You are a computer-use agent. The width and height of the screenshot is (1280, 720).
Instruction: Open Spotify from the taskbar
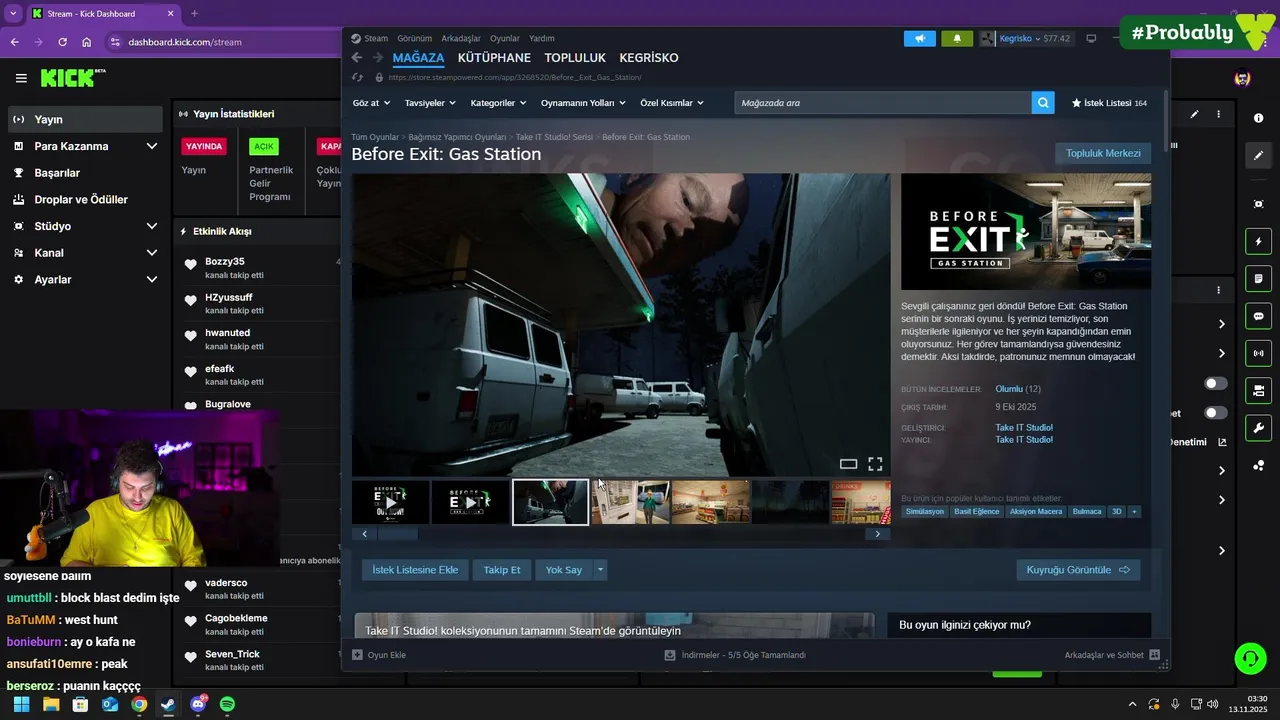pos(227,704)
